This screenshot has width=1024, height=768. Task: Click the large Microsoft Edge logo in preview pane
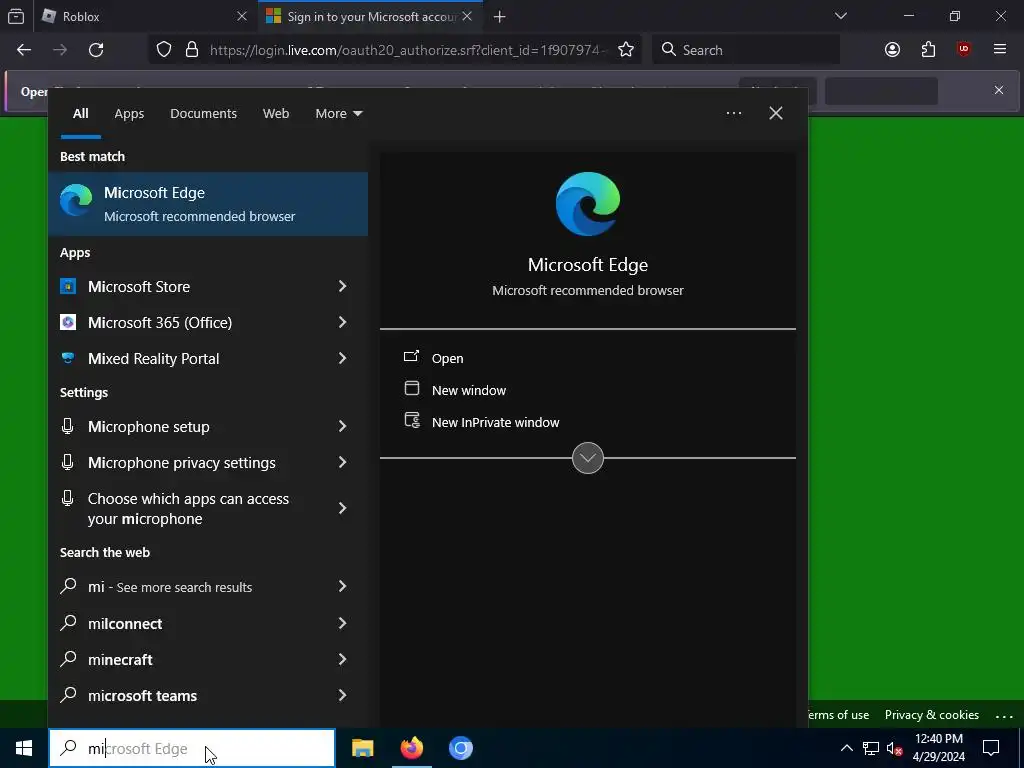point(588,204)
